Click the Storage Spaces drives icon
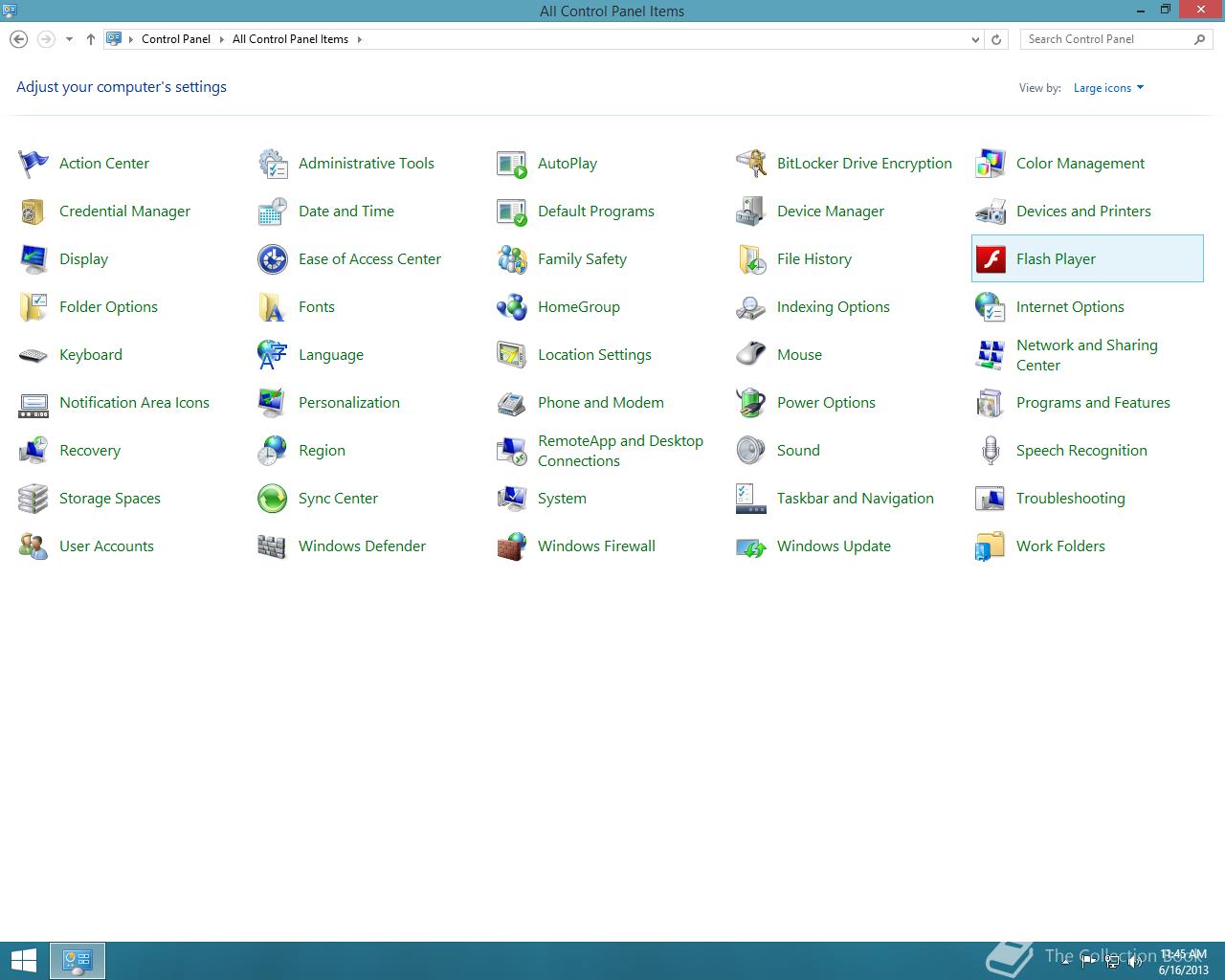The width and height of the screenshot is (1225, 980). click(33, 499)
